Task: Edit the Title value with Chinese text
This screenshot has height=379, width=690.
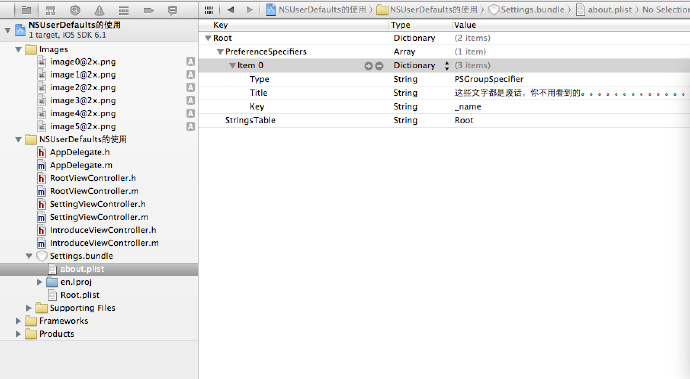Action: click(x=570, y=93)
